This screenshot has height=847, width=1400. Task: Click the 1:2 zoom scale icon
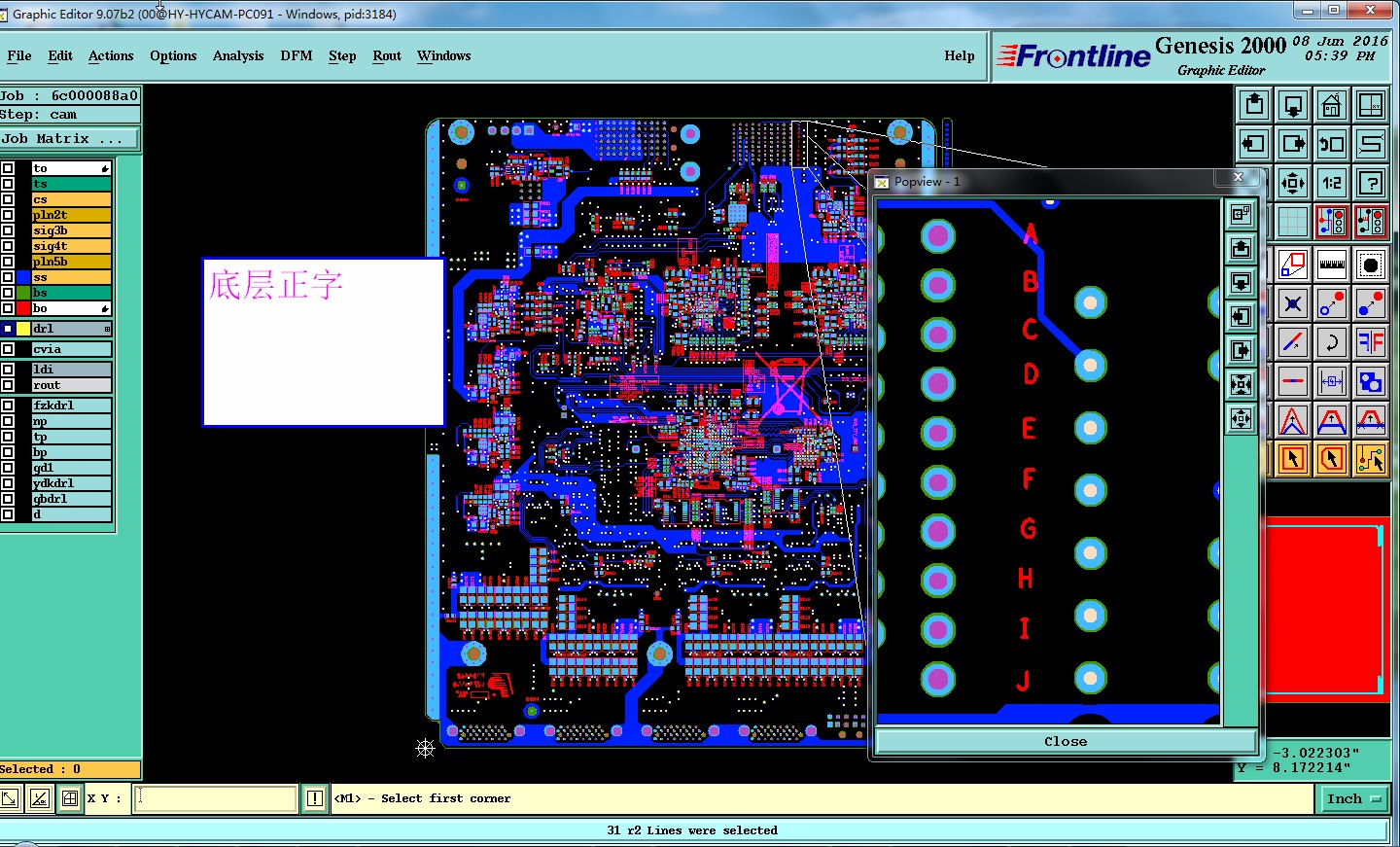coord(1331,183)
